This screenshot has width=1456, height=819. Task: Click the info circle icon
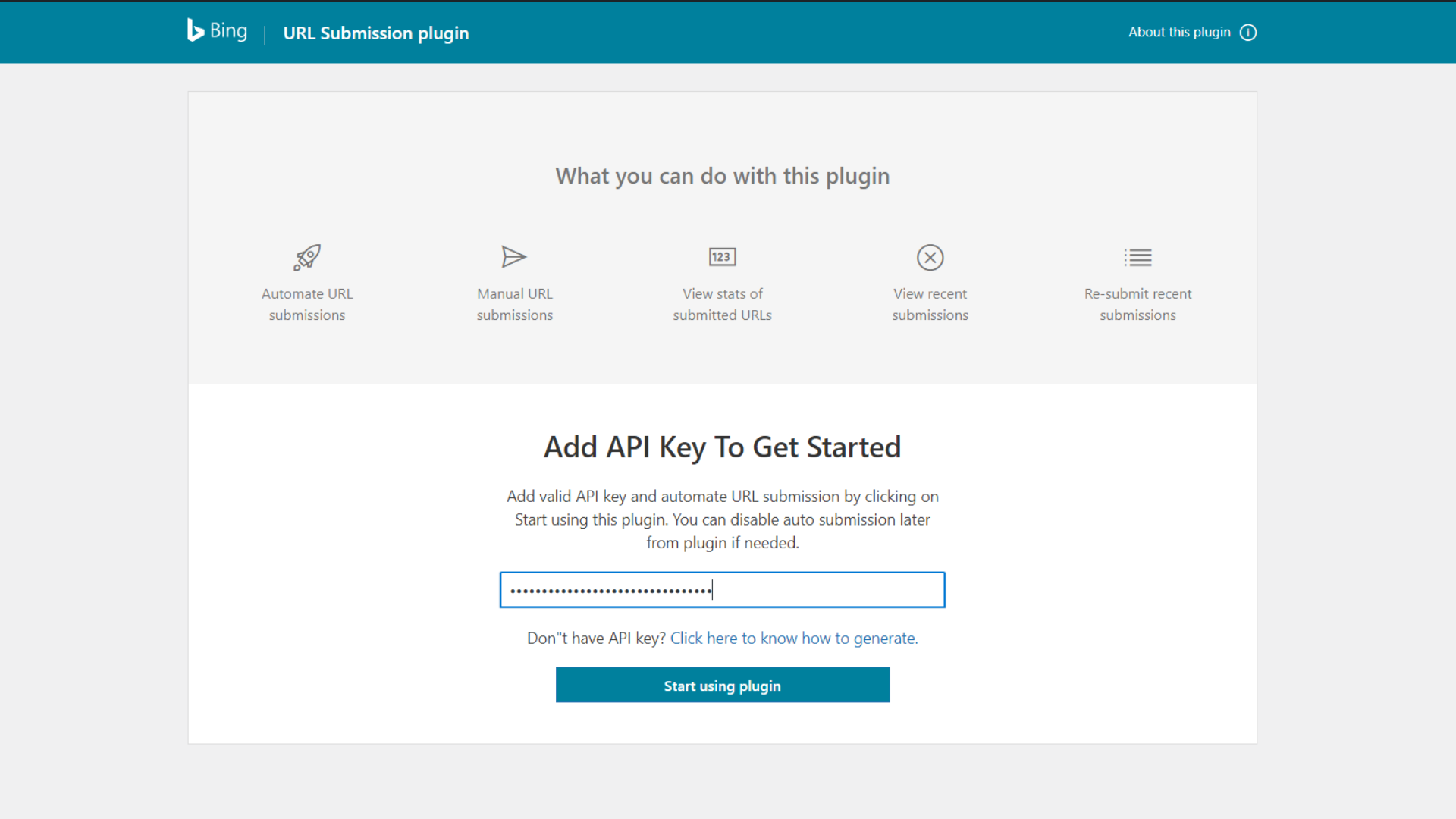1248,33
